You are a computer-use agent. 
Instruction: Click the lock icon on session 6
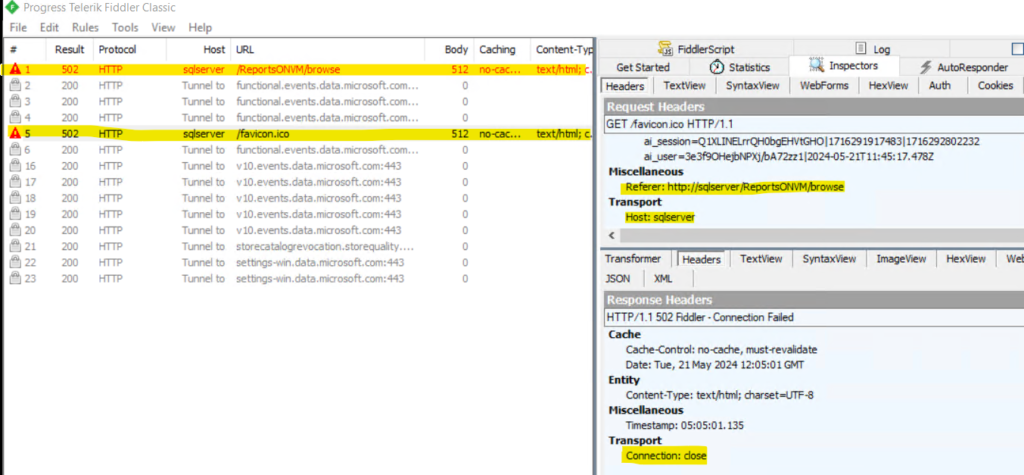point(15,150)
